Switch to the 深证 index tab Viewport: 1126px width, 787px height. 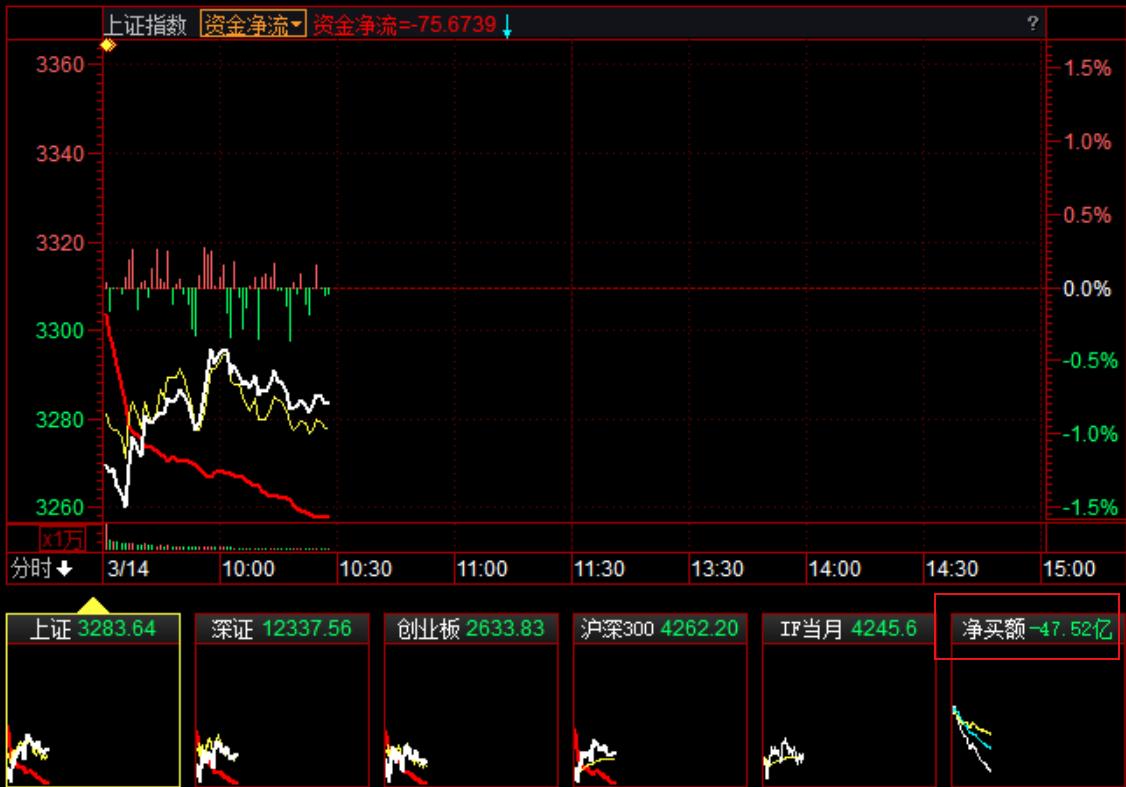click(281, 629)
